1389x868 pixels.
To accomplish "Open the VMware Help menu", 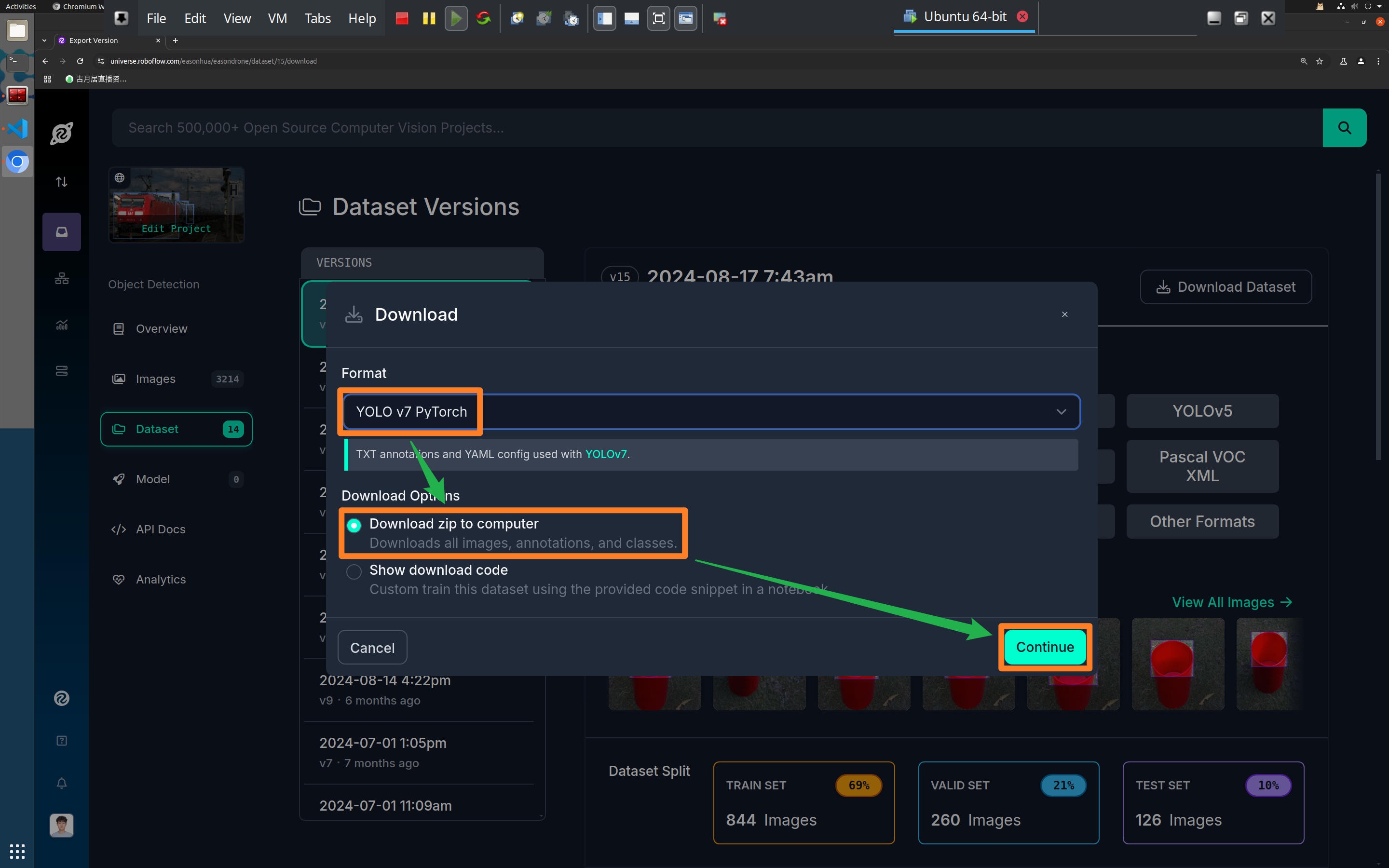I will (362, 18).
